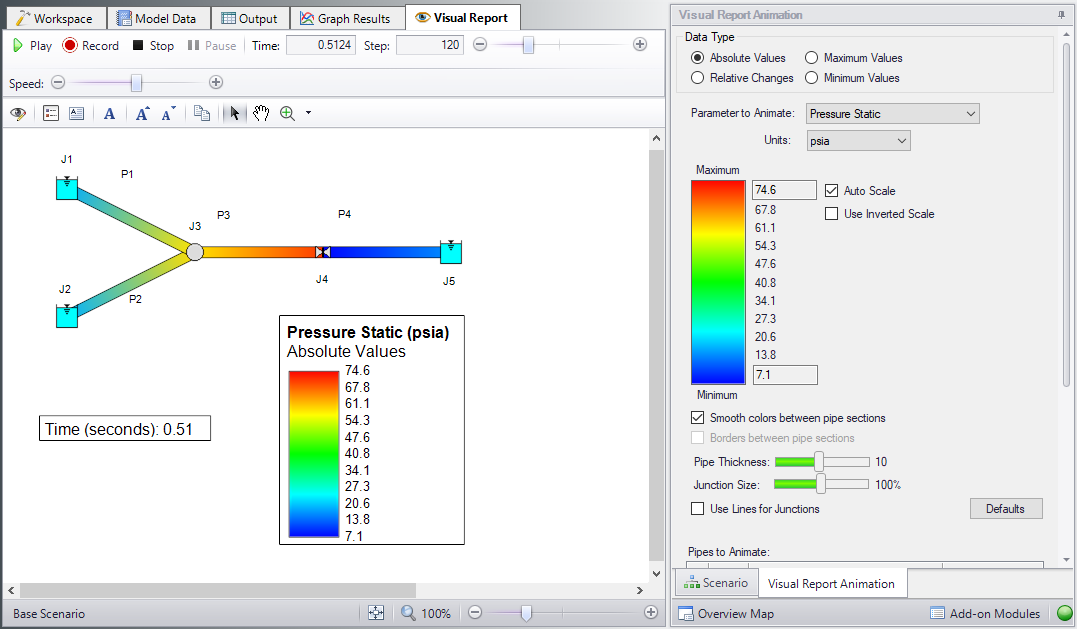Click the zoom magnifier tool
The image size is (1077, 629).
pos(288,113)
